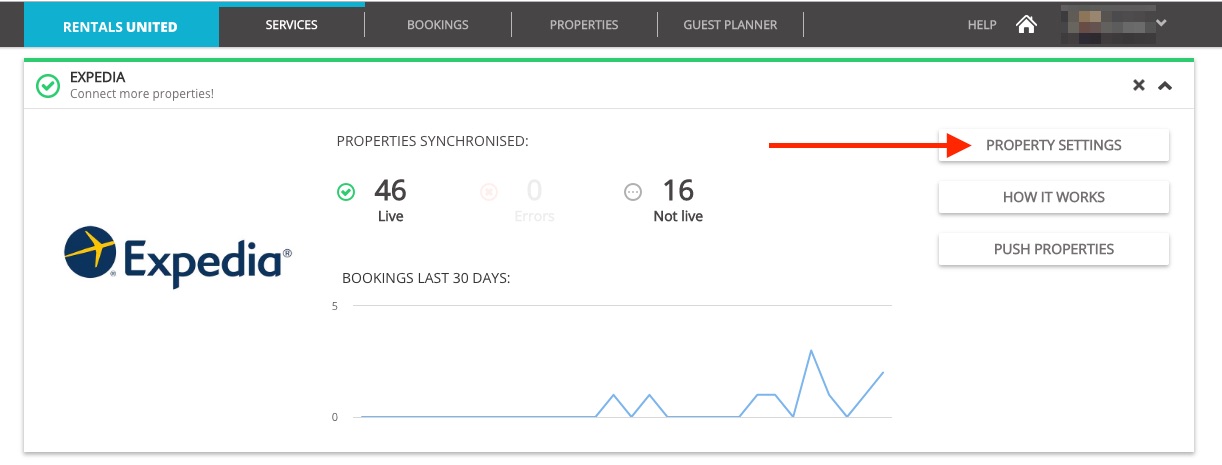Click the Not live status icon
Screen dimensions: 1222x465
[633, 192]
